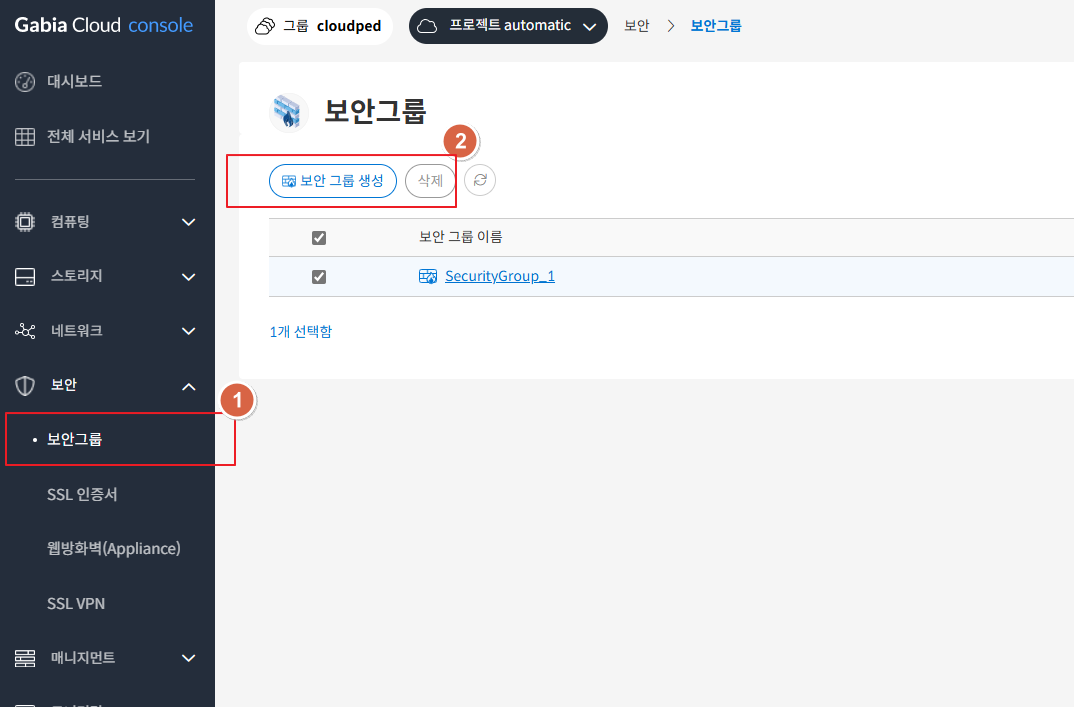Image resolution: width=1074 pixels, height=707 pixels.
Task: Click the 그룹 cloudped selector
Action: (x=319, y=26)
